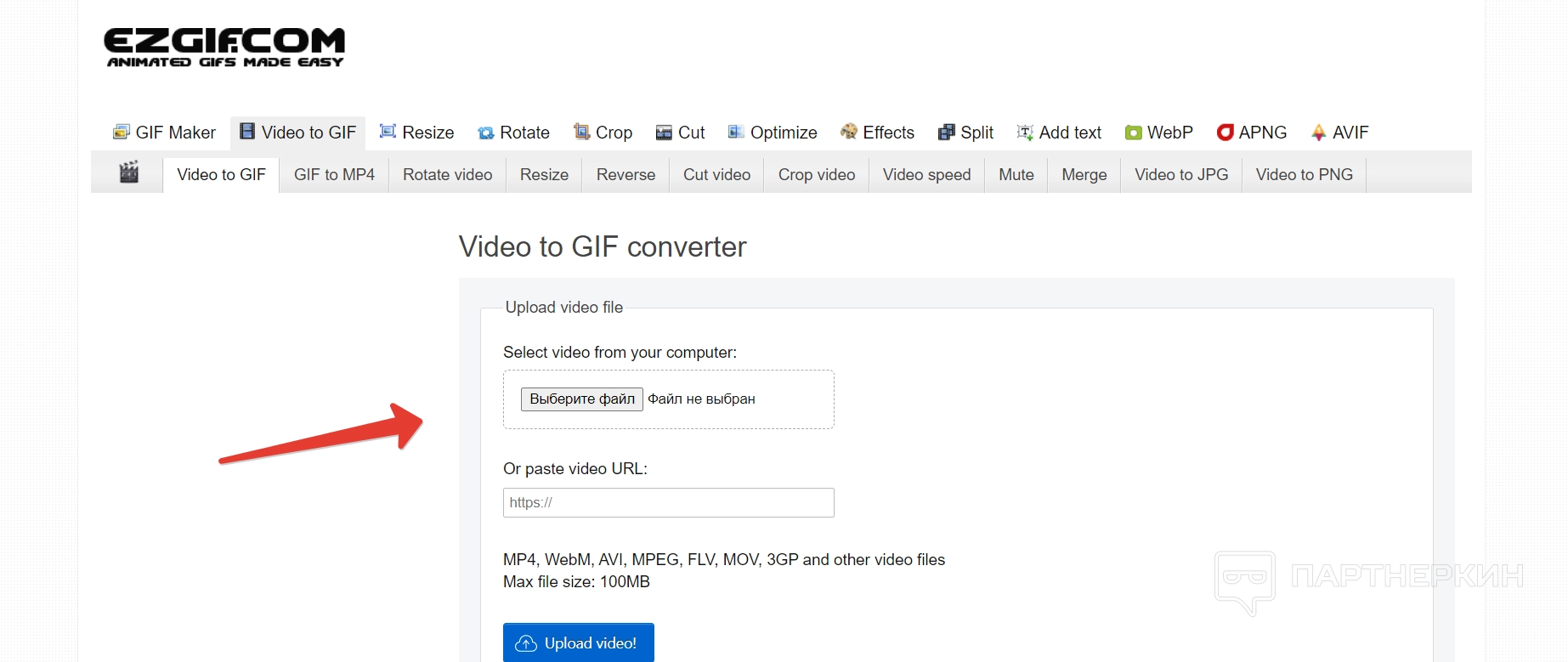Click the cloud upload icon on button
1568x662 pixels.
click(x=526, y=643)
